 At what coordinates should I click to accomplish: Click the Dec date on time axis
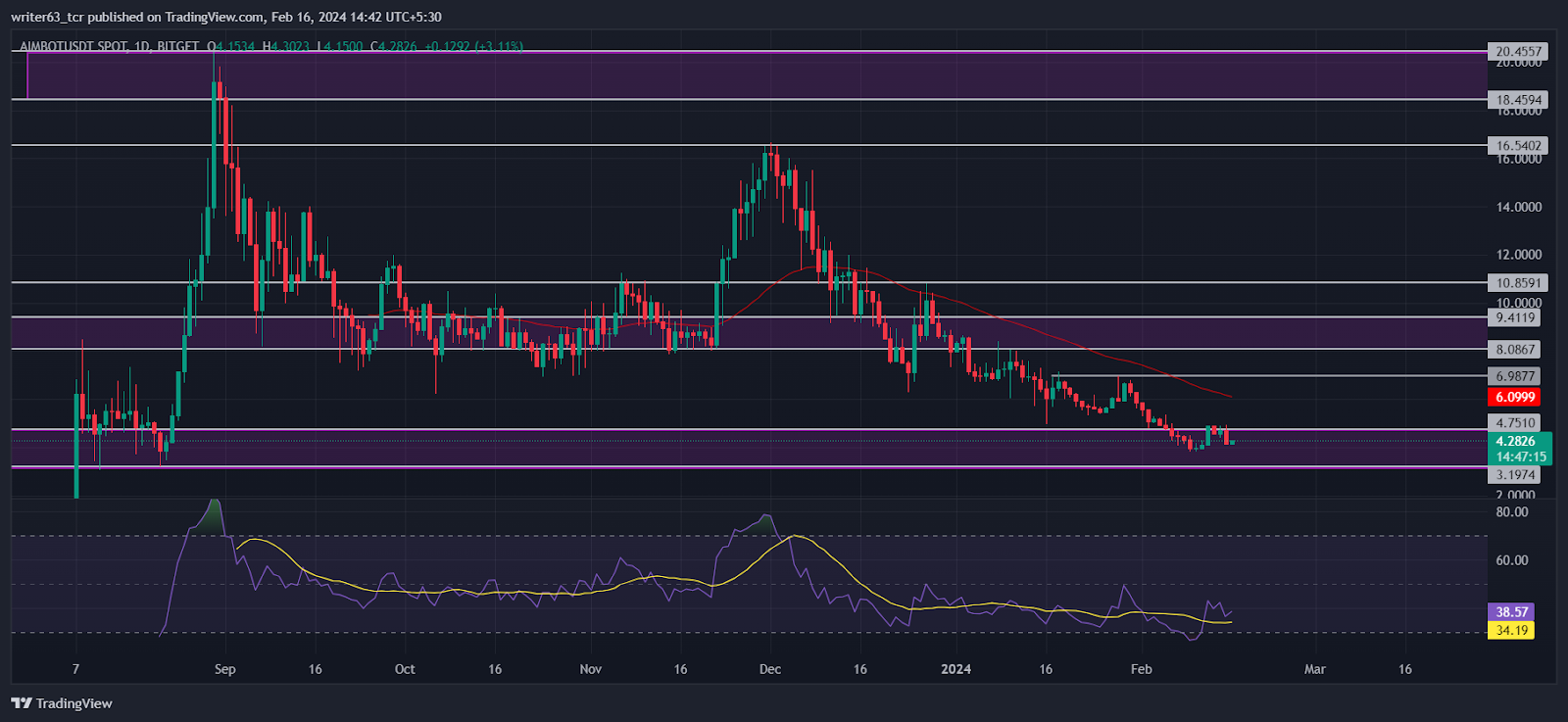coord(770,669)
